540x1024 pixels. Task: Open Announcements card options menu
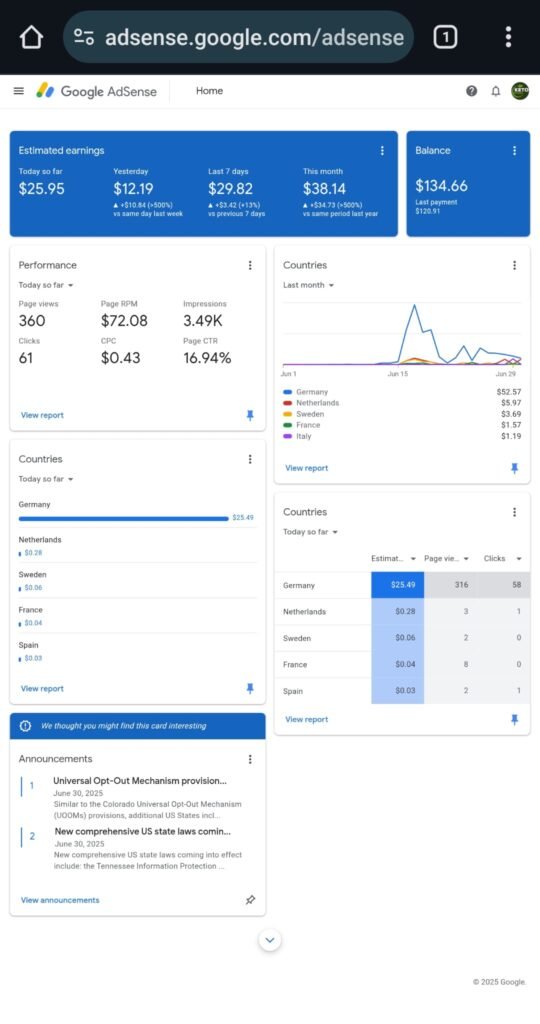click(x=250, y=759)
